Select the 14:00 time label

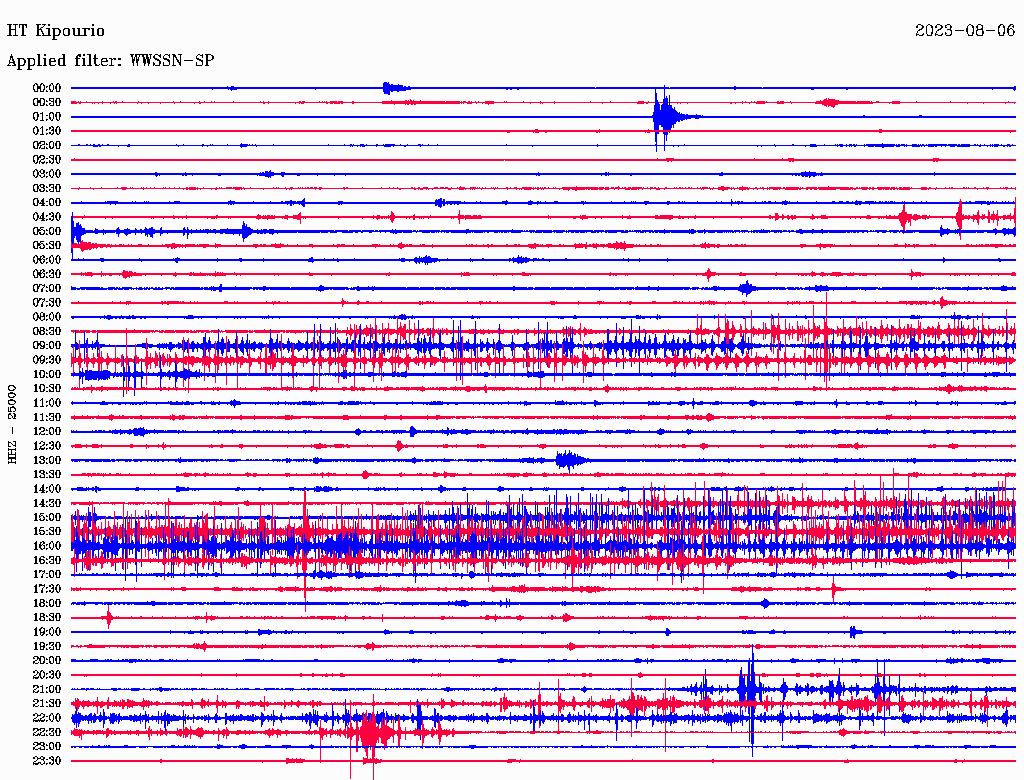point(47,489)
